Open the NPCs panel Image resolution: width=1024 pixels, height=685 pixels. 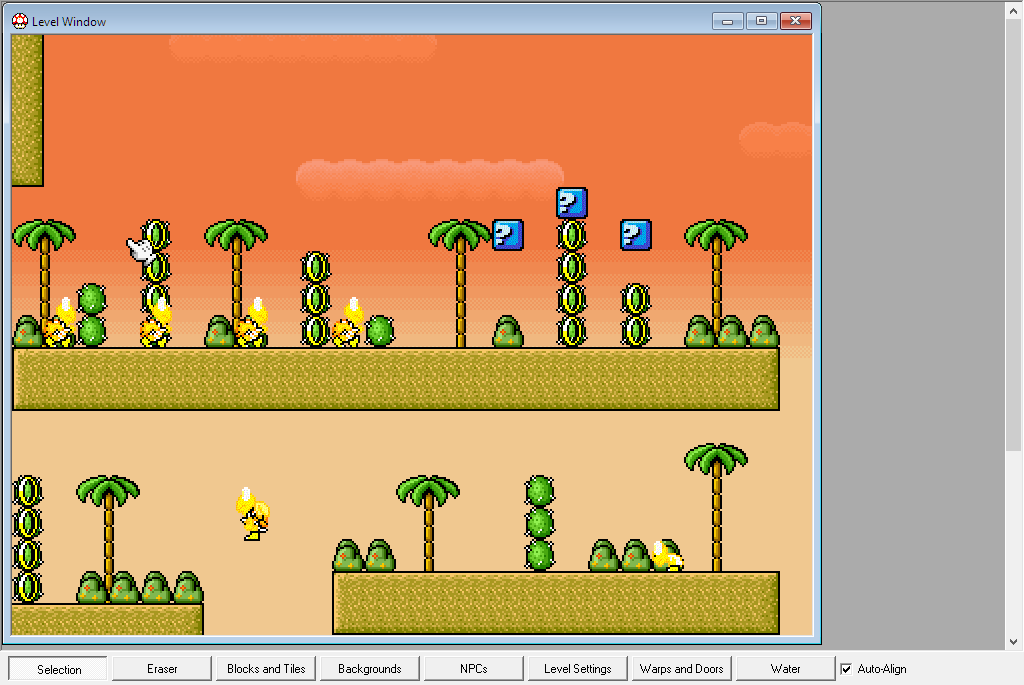click(x=473, y=669)
